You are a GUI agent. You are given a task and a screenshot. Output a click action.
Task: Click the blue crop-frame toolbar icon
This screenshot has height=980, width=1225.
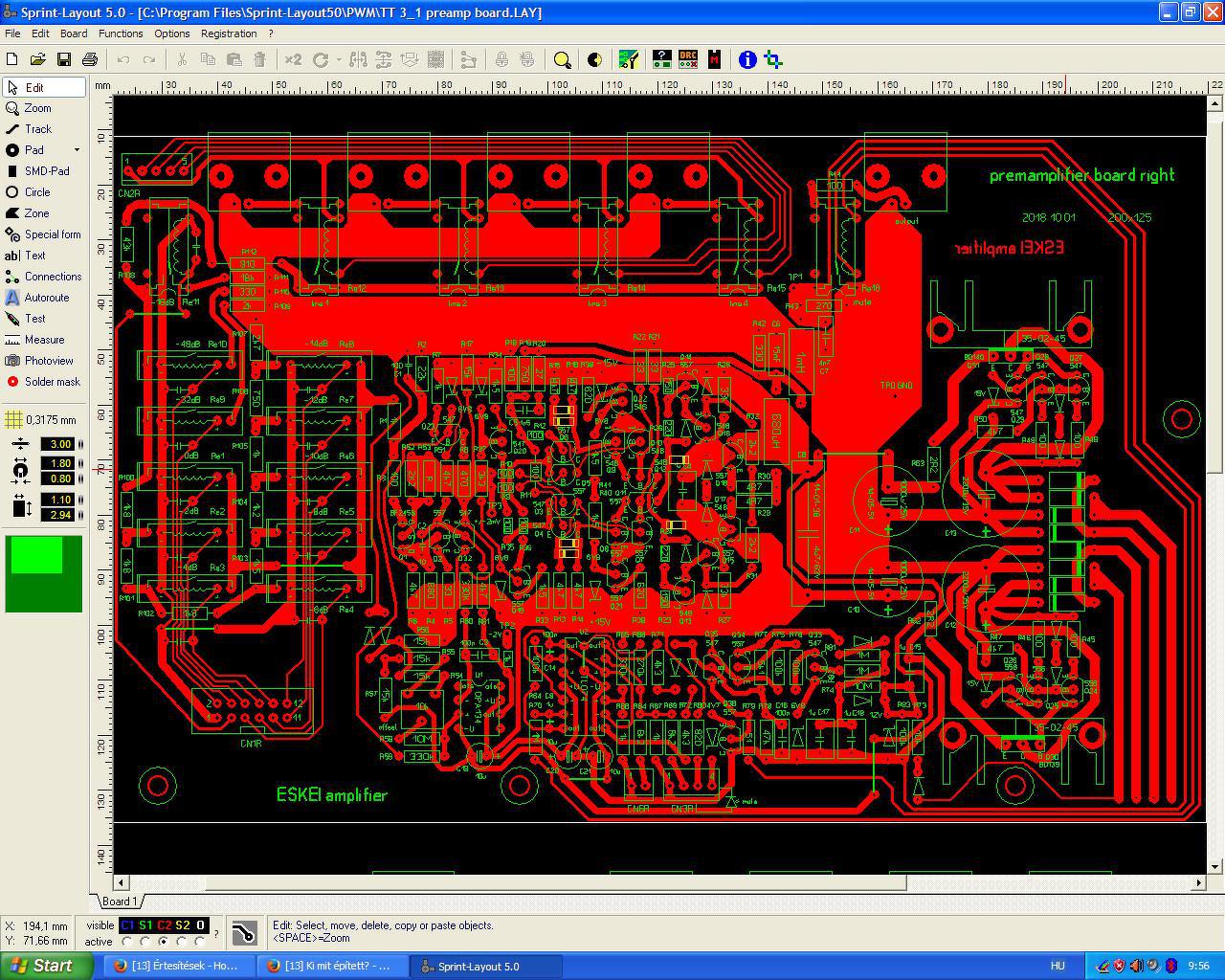773,59
